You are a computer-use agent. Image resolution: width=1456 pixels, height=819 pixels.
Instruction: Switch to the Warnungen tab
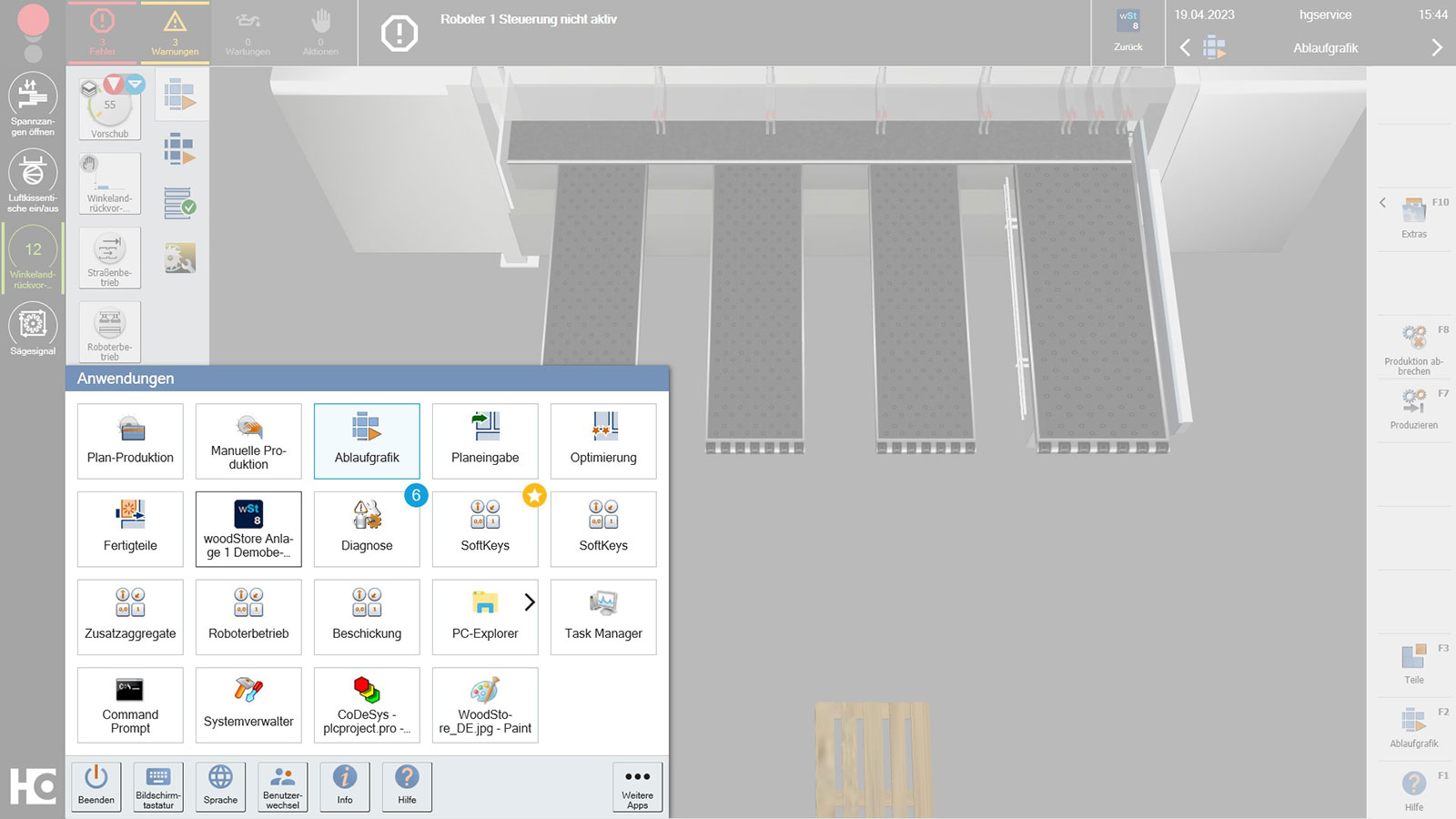click(175, 33)
